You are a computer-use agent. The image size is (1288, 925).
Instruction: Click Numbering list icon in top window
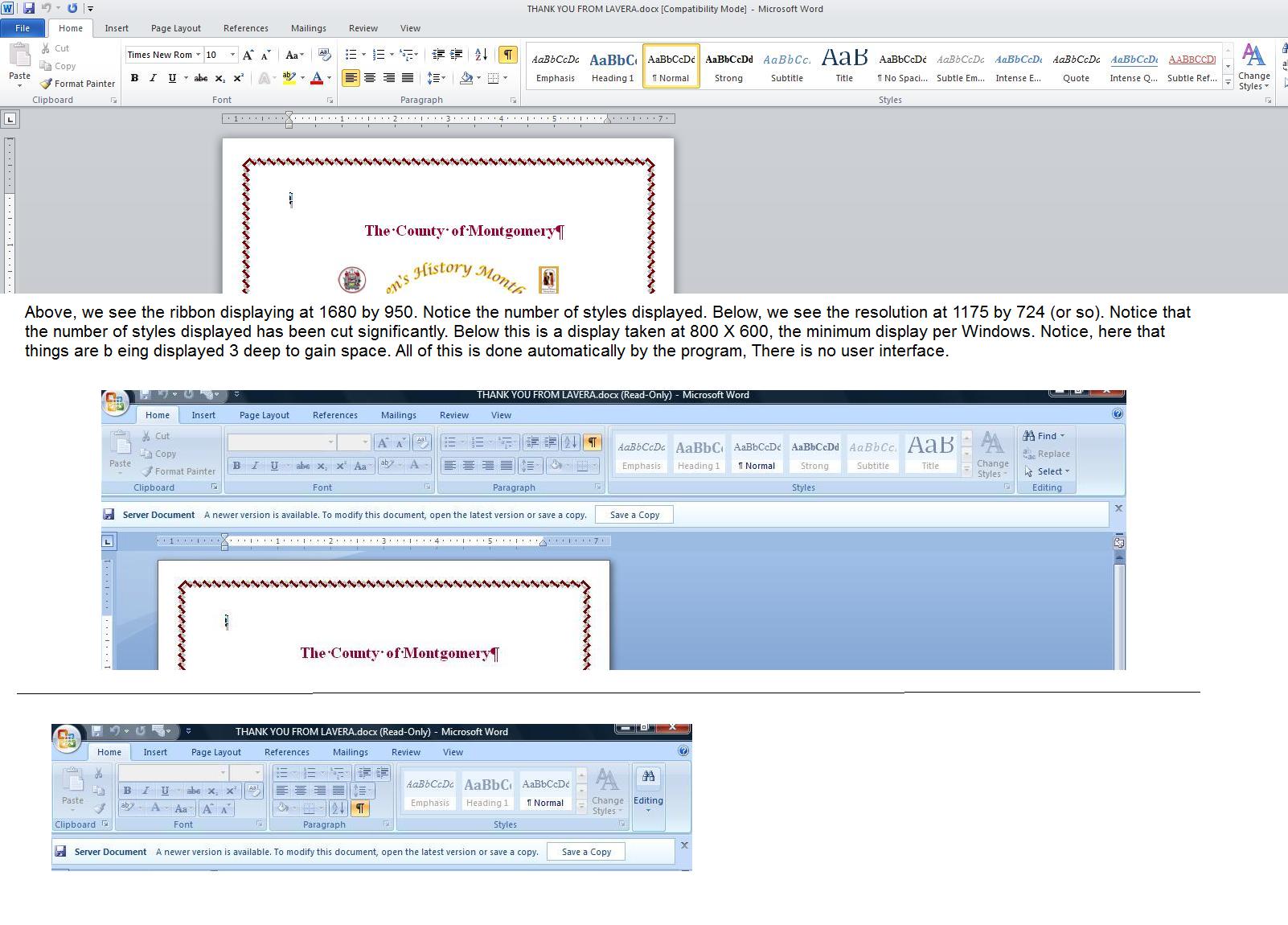(x=379, y=55)
